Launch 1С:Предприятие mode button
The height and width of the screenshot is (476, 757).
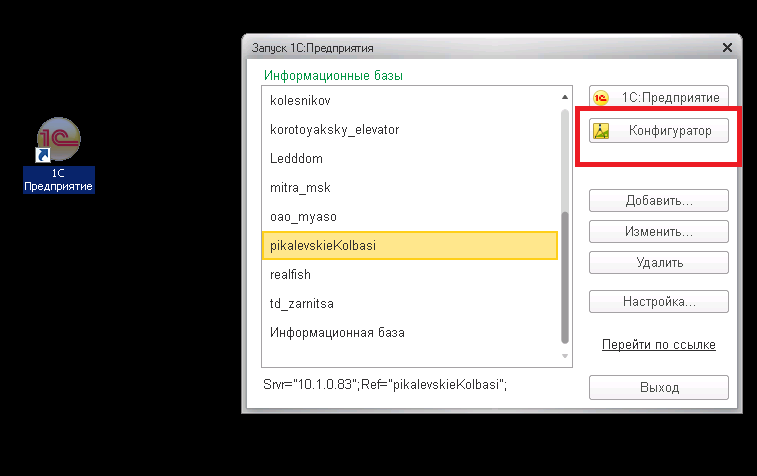click(x=659, y=97)
